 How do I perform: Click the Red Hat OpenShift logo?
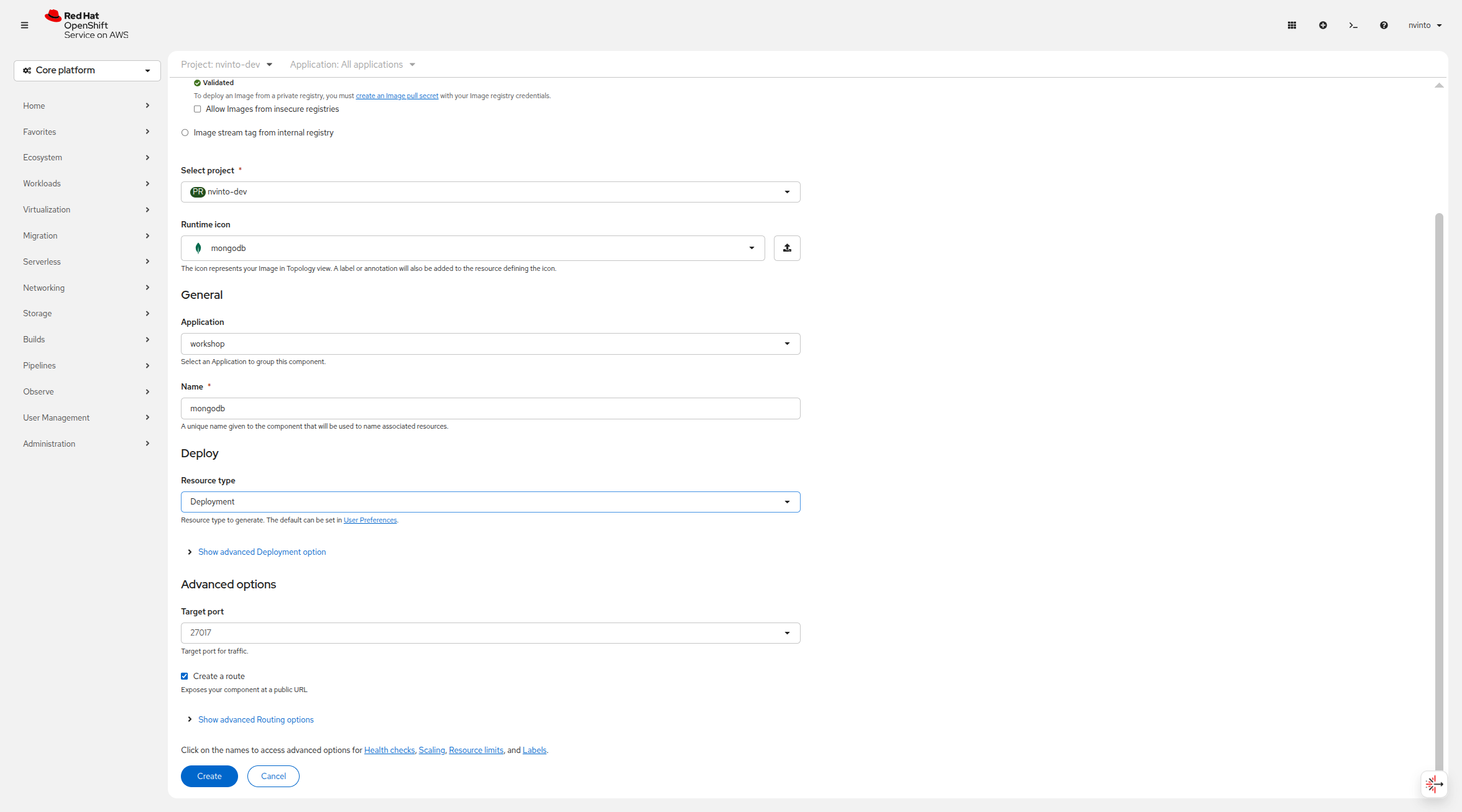coord(86,25)
